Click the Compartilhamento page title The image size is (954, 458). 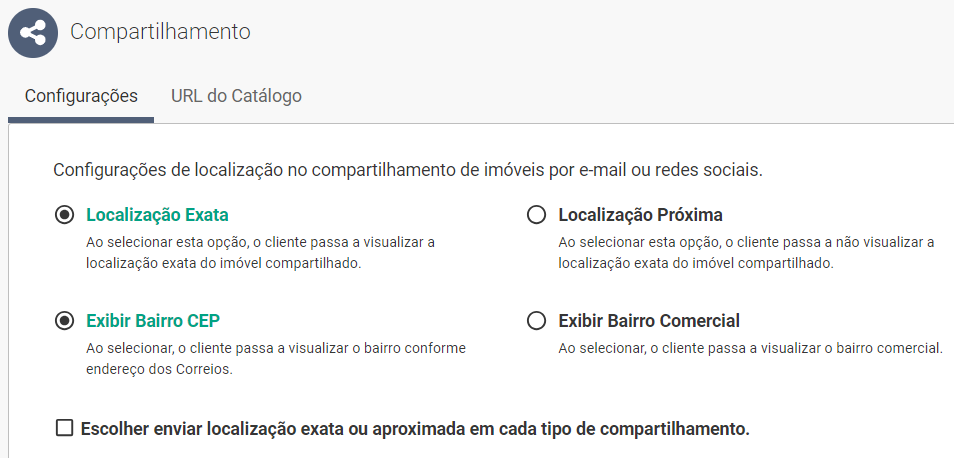pyautogui.click(x=160, y=31)
